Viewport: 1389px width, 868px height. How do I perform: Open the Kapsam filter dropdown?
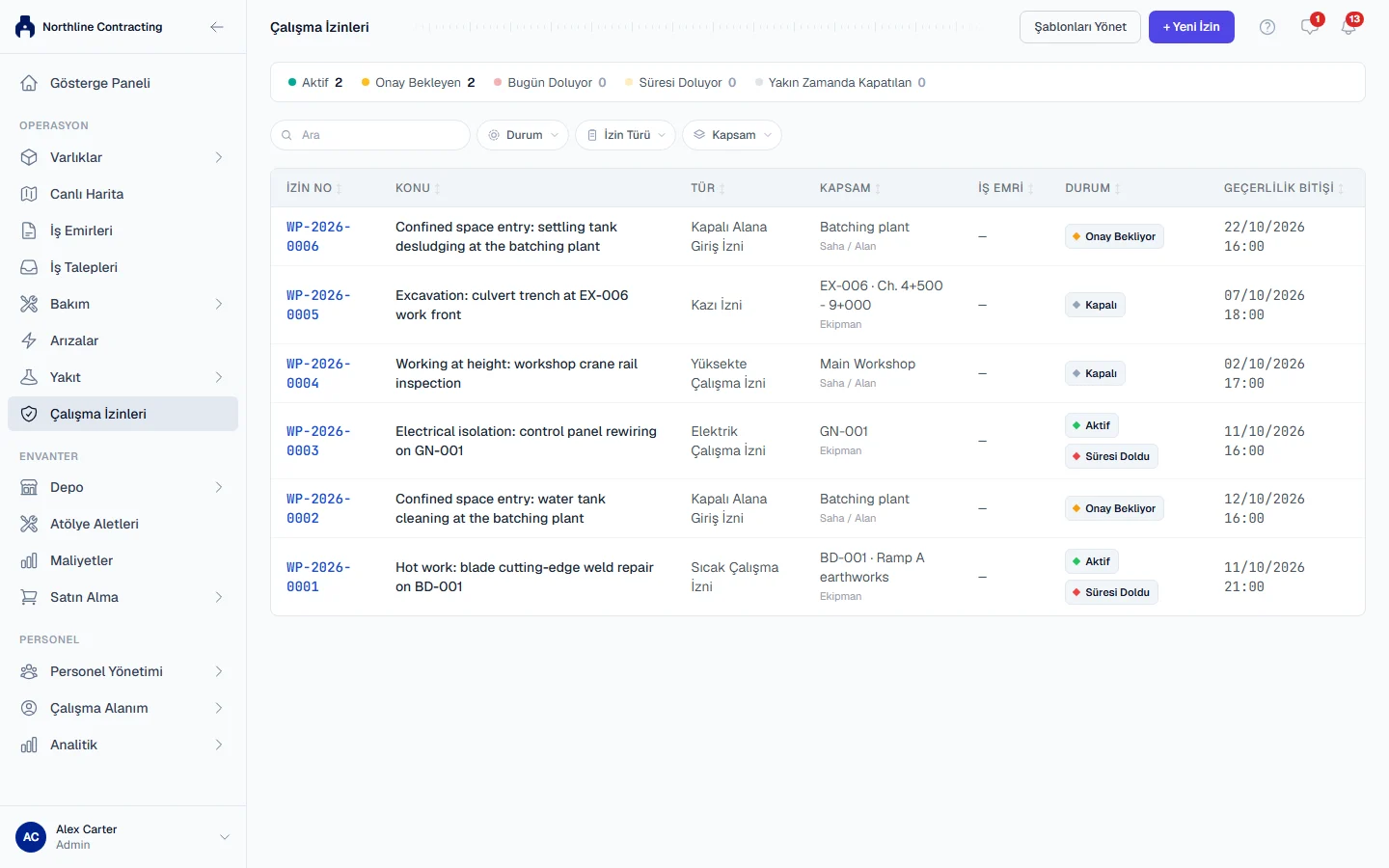732,135
